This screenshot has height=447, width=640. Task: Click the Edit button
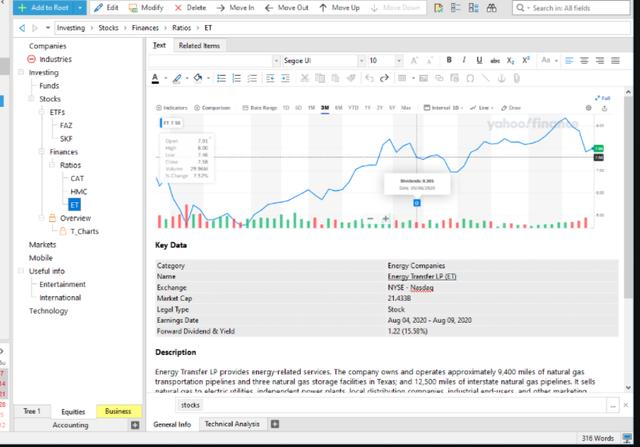(x=106, y=8)
